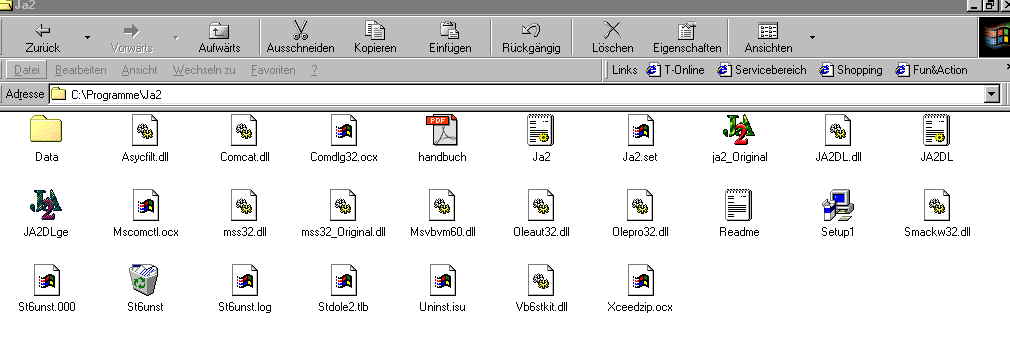Viewport: 1010px width, 363px height.
Task: Select the St6unst.log file
Action: point(245,288)
